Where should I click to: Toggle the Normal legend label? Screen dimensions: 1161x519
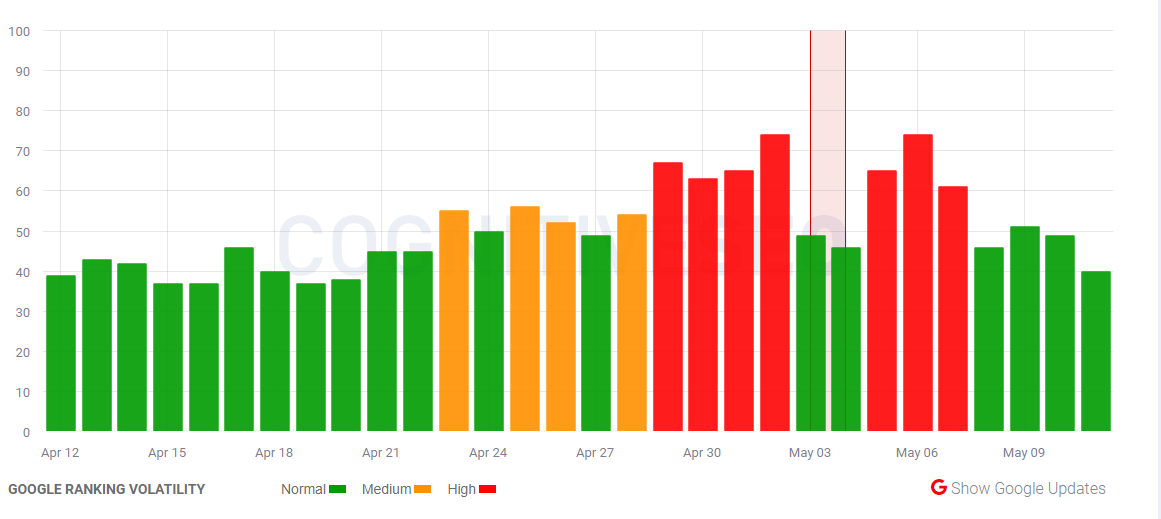point(303,489)
